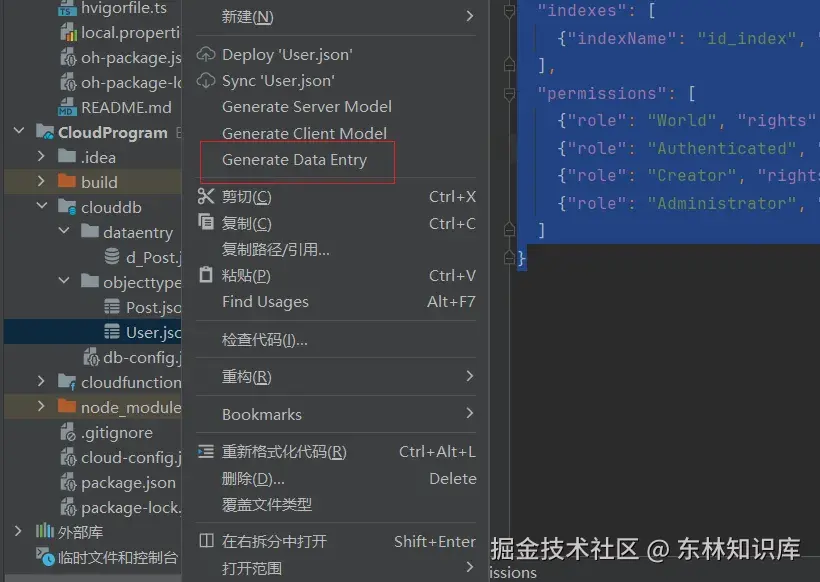Click the local.properties file icon

coord(69,33)
